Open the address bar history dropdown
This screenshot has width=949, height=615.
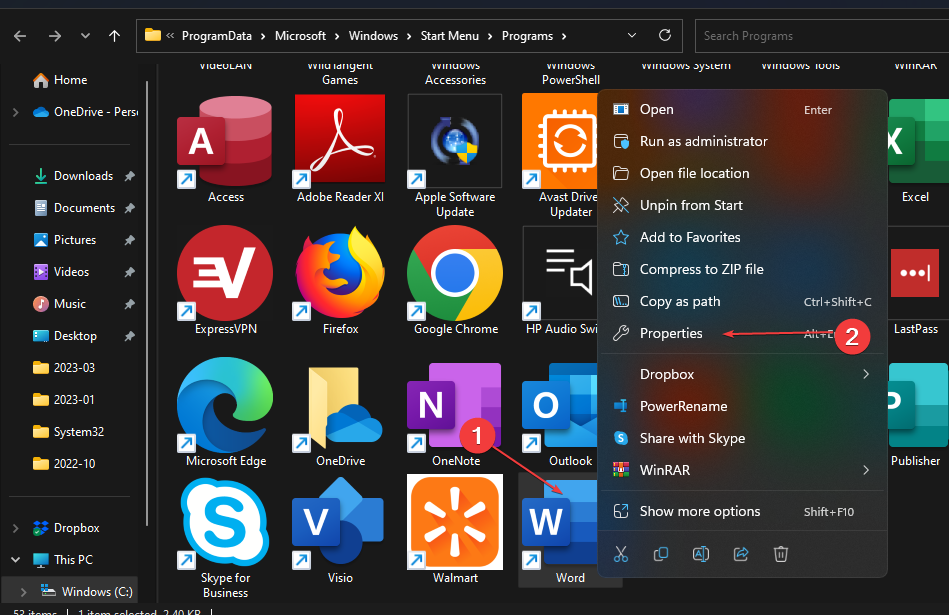click(x=632, y=36)
